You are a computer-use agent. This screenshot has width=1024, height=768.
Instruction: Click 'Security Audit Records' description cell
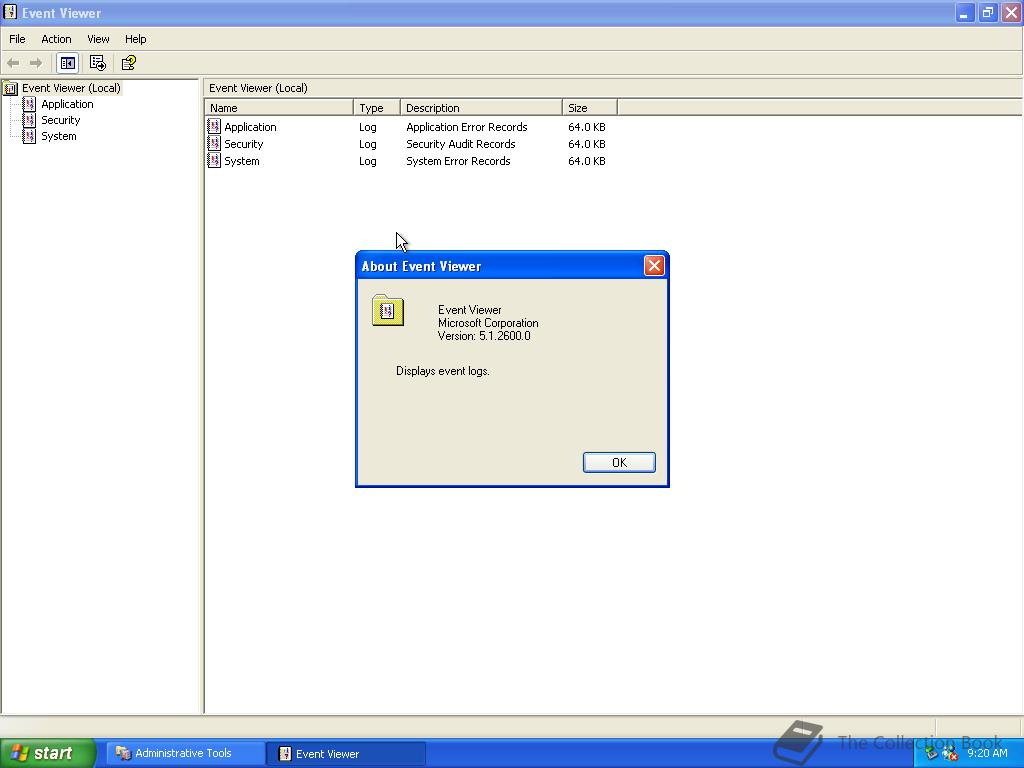coord(460,144)
